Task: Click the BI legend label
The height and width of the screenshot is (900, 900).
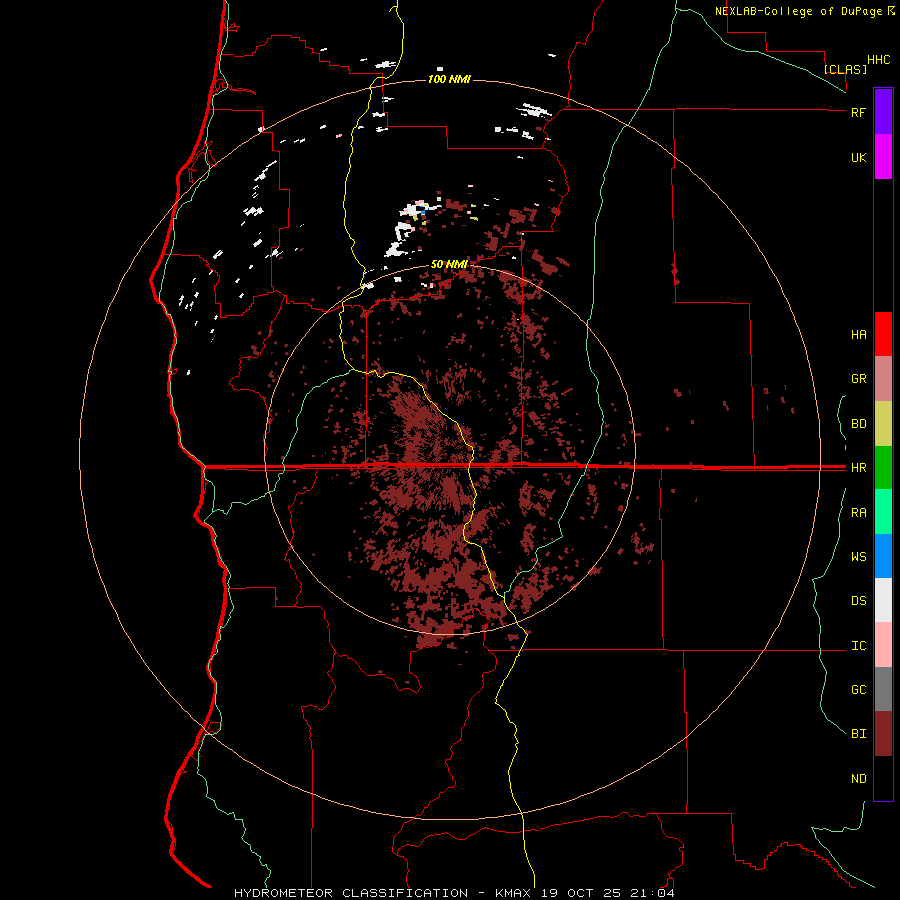Action: [858, 734]
